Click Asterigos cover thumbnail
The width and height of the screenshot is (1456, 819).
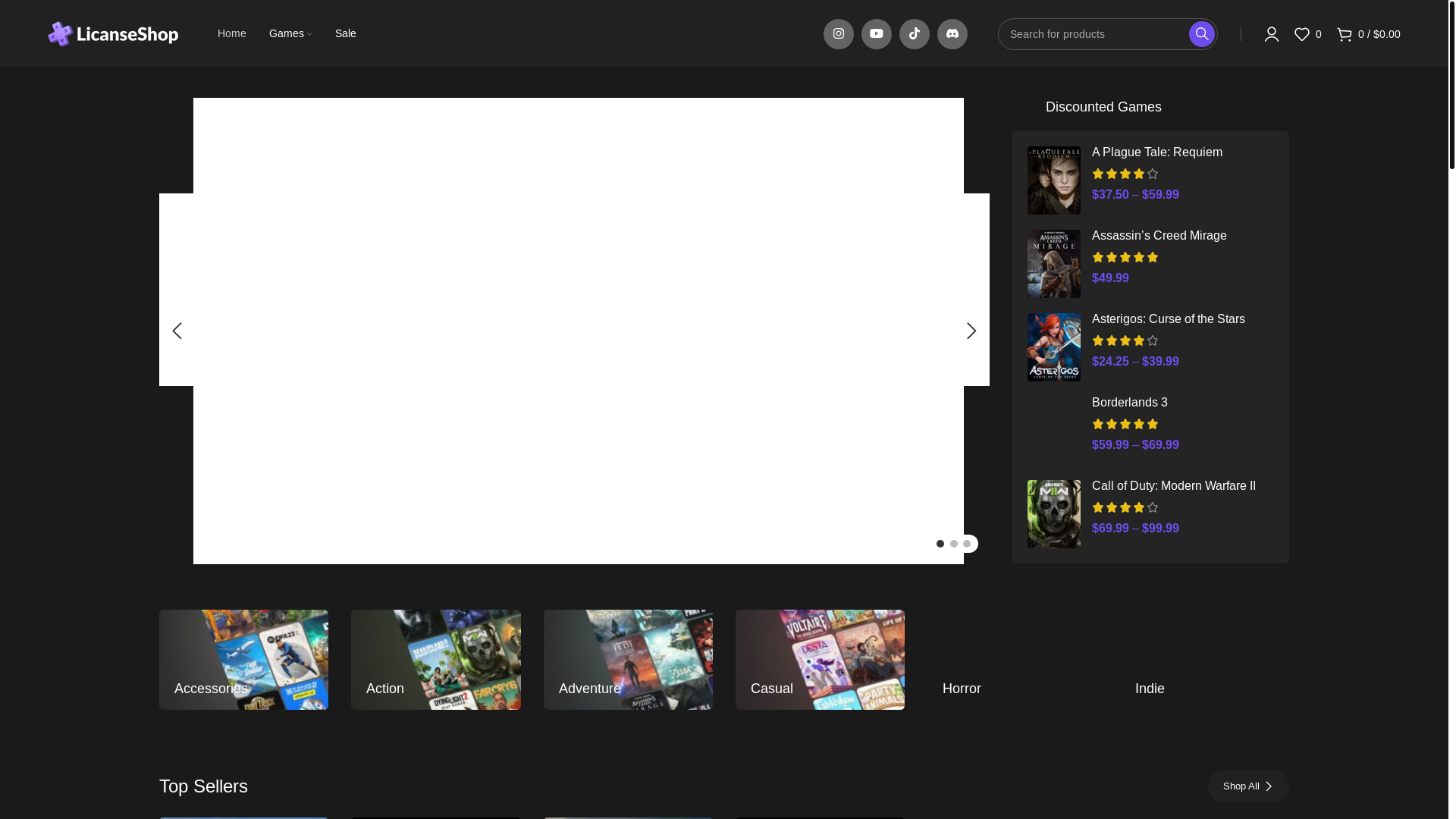pos(1053,347)
